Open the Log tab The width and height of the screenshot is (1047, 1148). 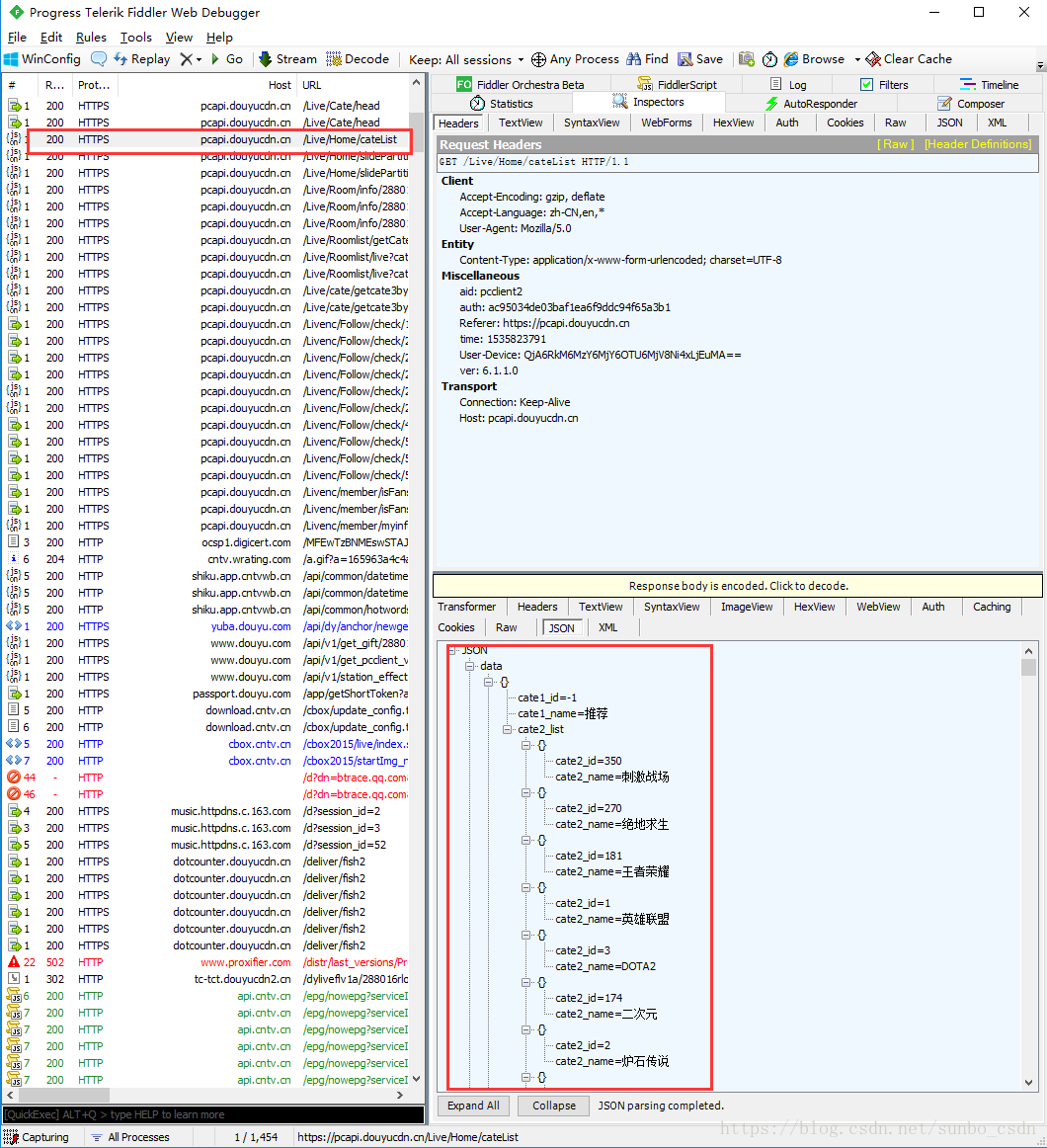(788, 85)
